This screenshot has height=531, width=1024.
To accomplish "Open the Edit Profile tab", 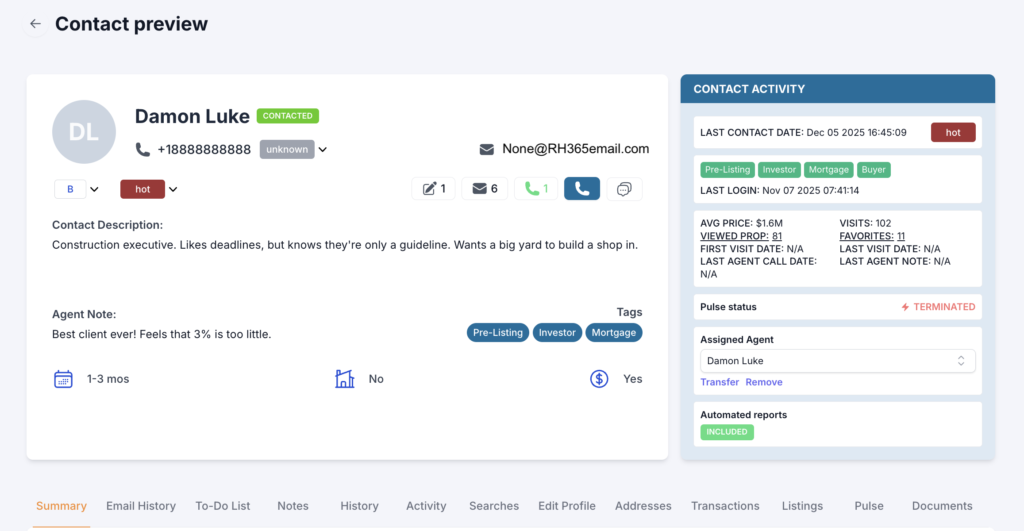I will point(567,506).
